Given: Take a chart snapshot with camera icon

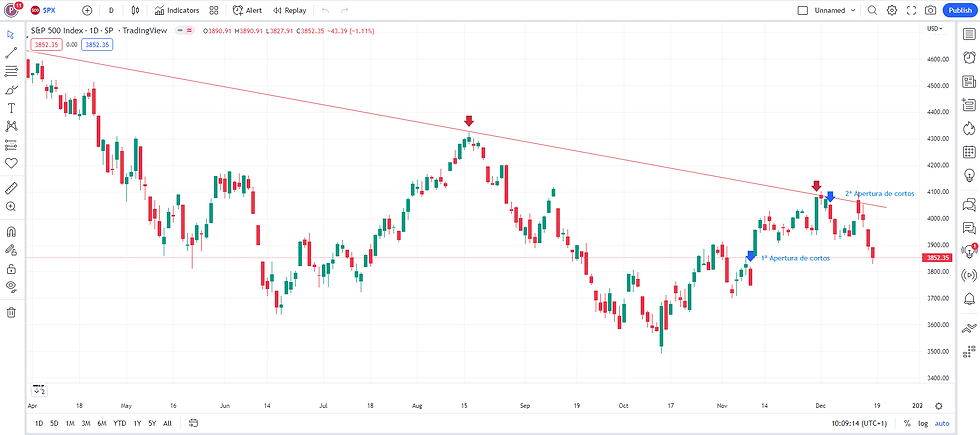Looking at the screenshot, I should [x=931, y=11].
